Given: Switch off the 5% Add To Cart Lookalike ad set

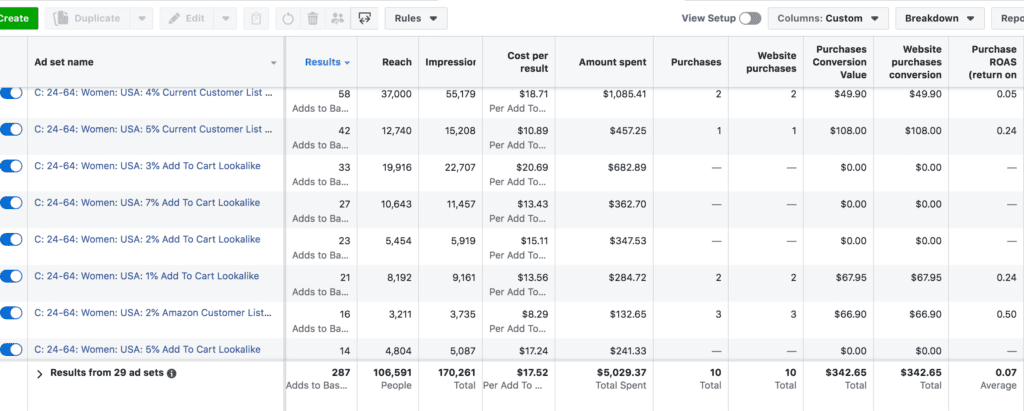Looking at the screenshot, I should 11,350.
